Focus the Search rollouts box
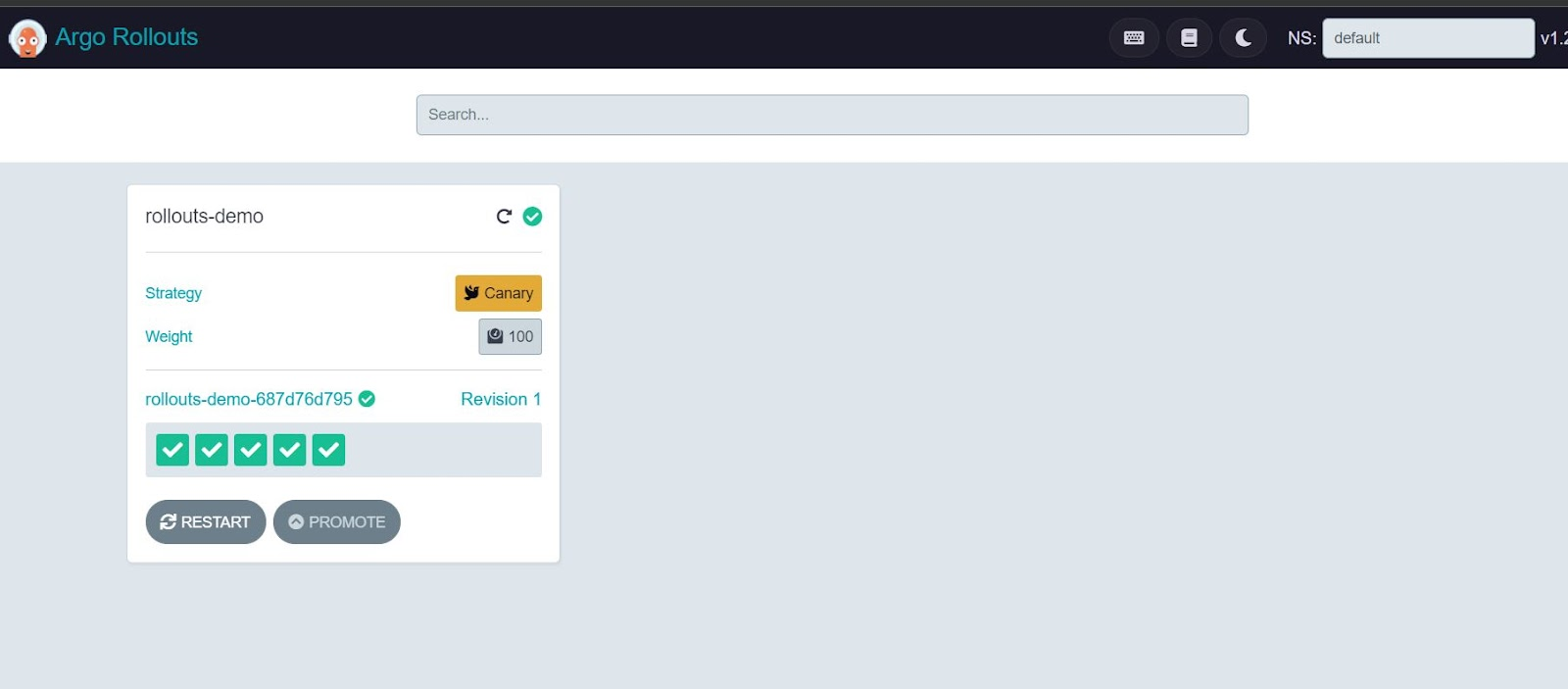Image resolution: width=1568 pixels, height=689 pixels. [832, 115]
